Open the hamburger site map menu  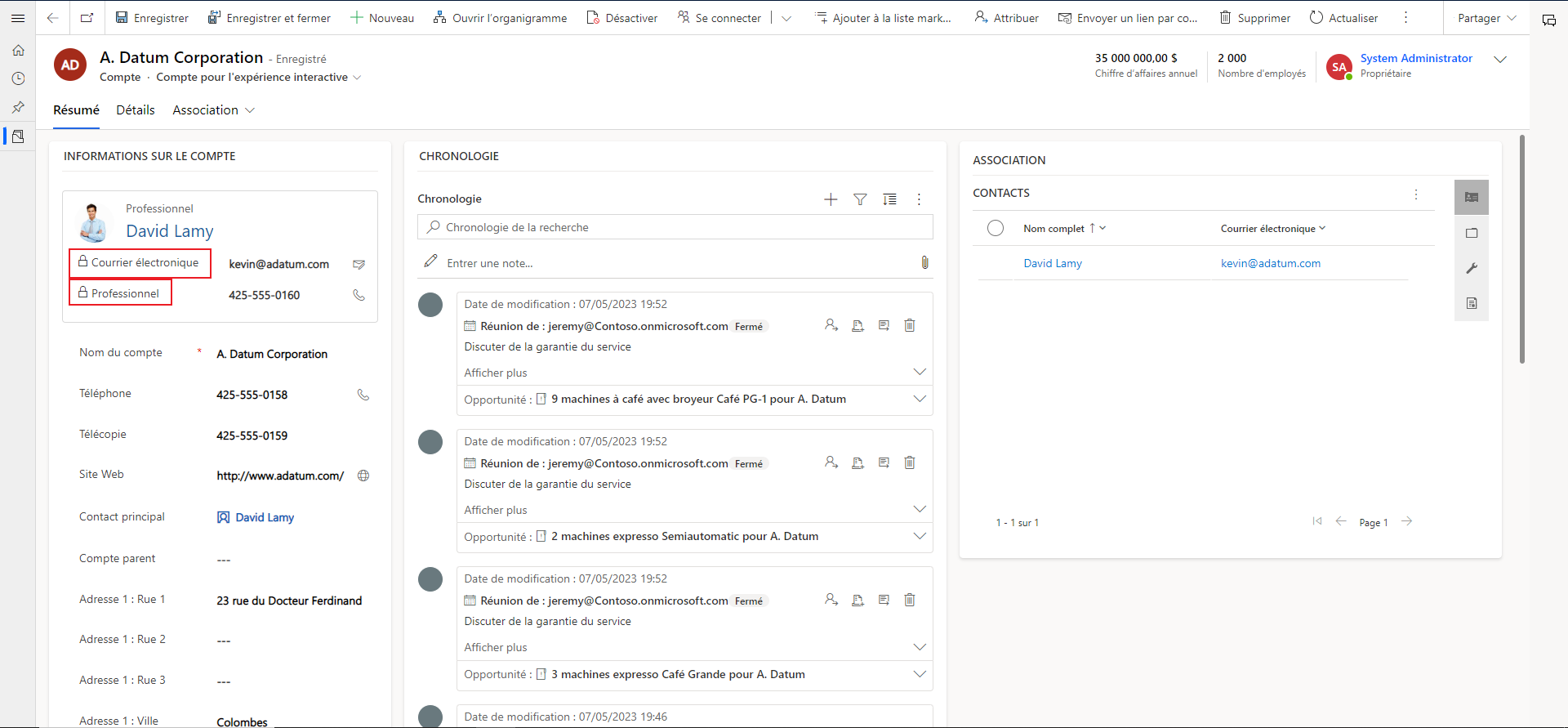[18, 18]
